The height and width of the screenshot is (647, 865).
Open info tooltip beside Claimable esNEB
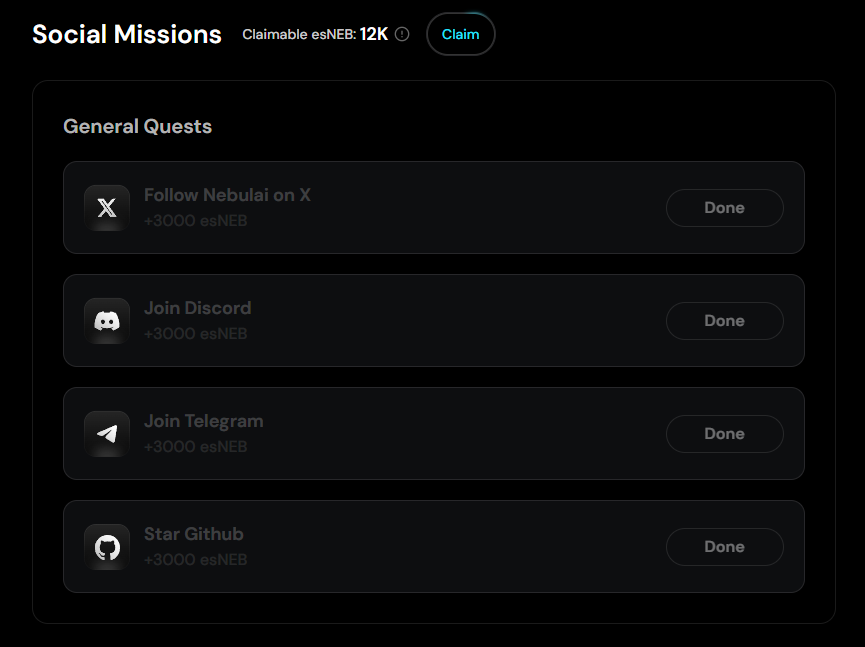coord(402,34)
